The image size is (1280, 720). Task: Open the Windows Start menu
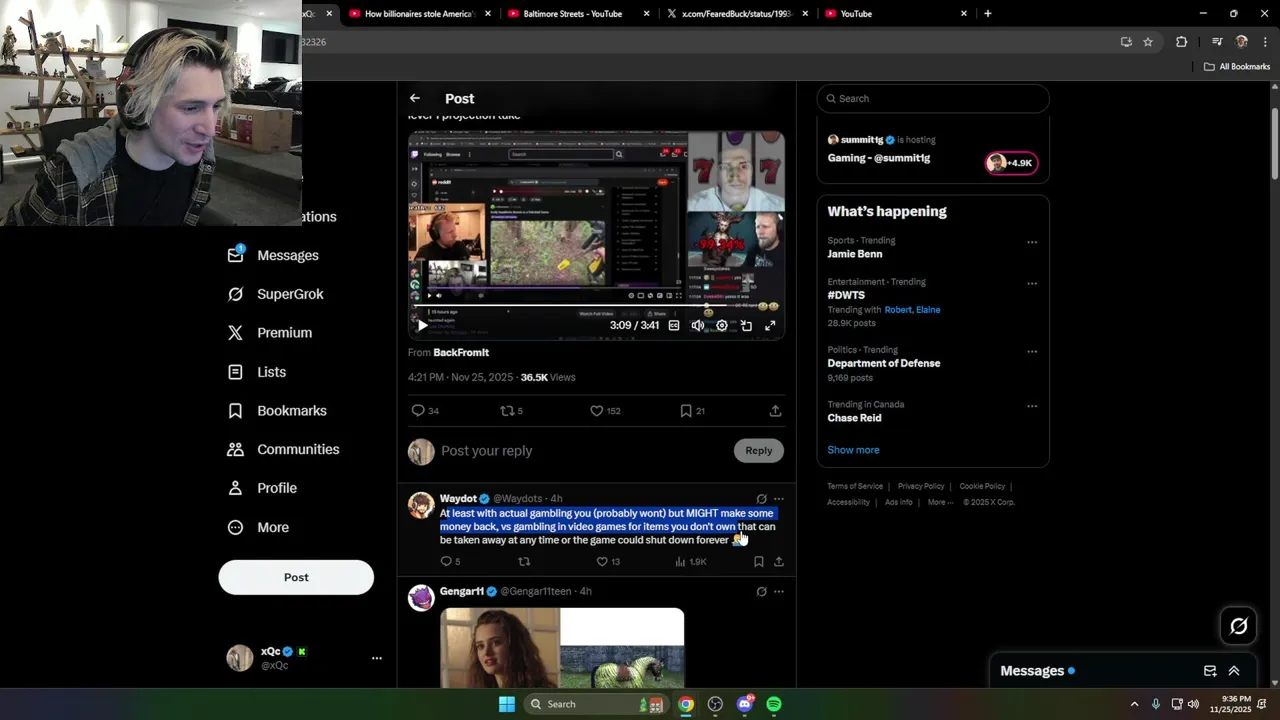507,704
